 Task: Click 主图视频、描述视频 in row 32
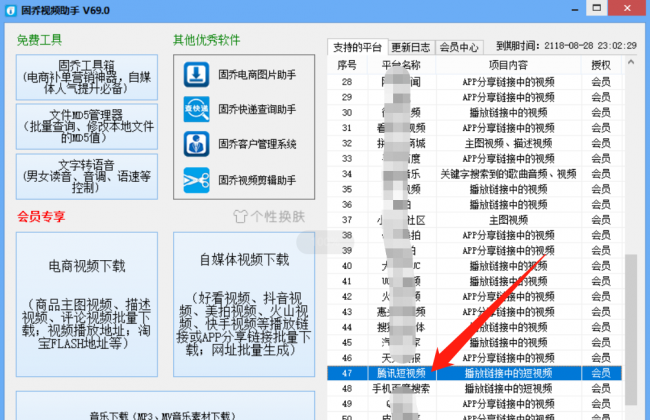508,143
